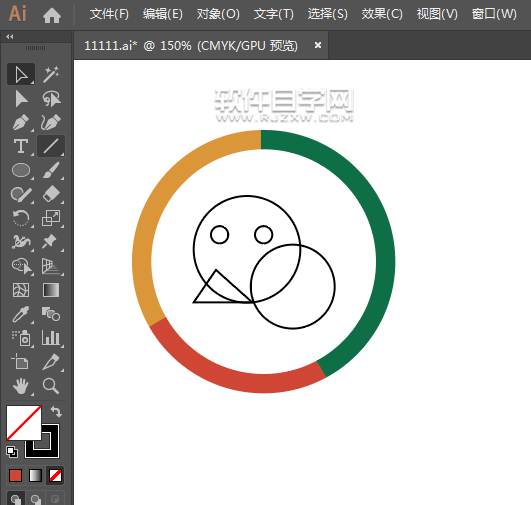Screen dimensions: 531x505
Task: Collapse the toolbar with double arrows
Action: coord(9,37)
